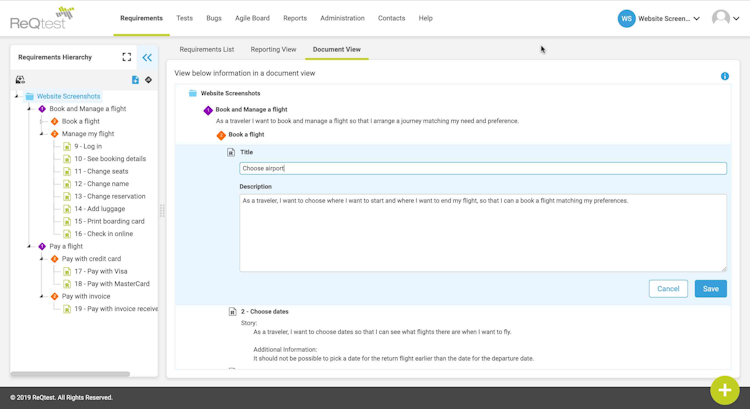Screen dimensions: 750x409
Task: Click into the Title input field
Action: point(483,168)
